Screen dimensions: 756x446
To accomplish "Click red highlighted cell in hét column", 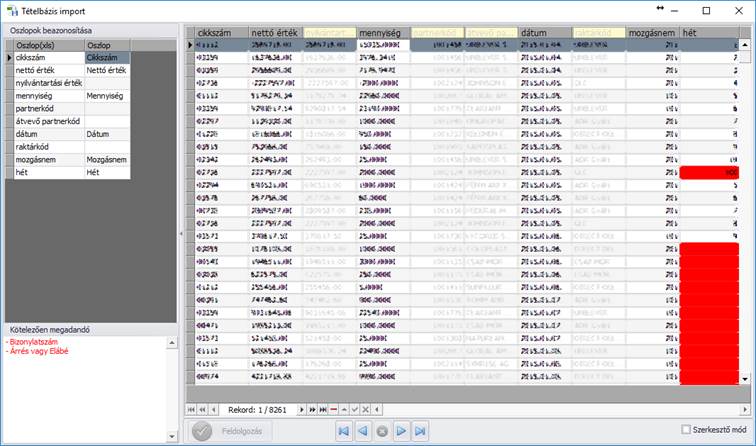I will [708, 172].
